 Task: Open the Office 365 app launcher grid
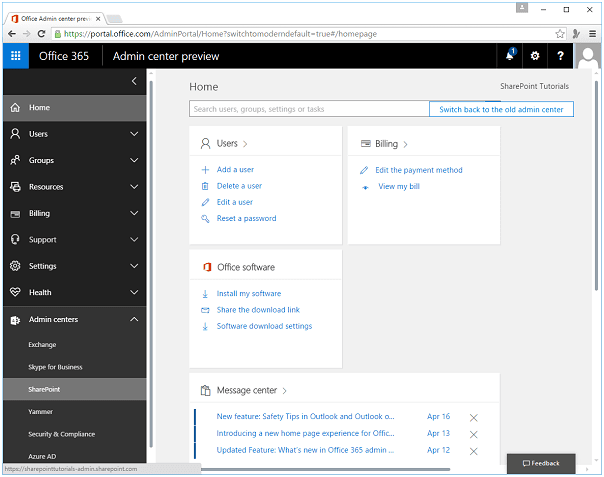pyautogui.click(x=15, y=56)
